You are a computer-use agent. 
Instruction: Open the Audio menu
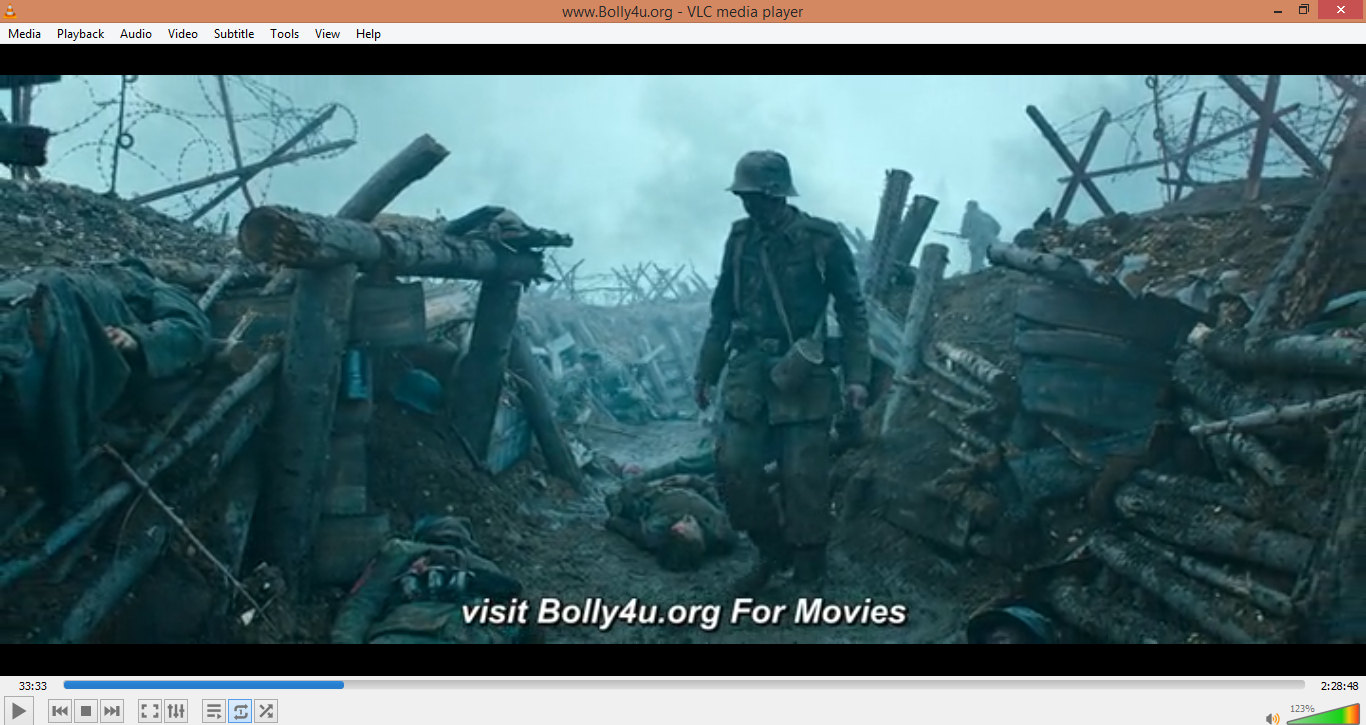(x=136, y=34)
